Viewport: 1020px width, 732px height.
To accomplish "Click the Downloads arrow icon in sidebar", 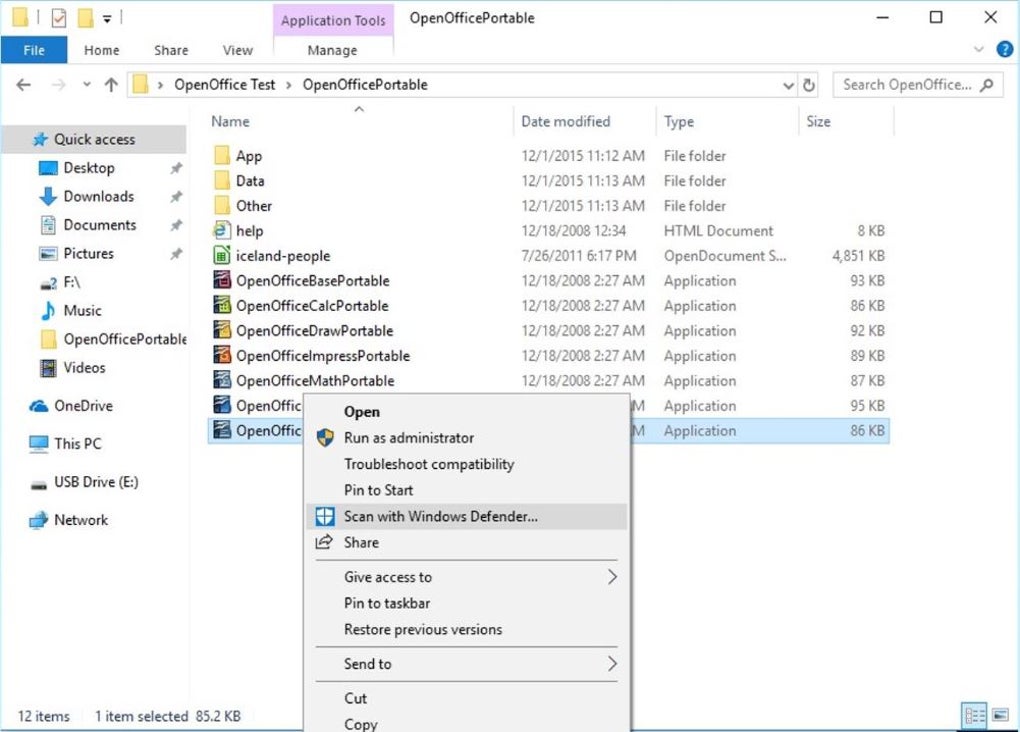I will pos(48,197).
